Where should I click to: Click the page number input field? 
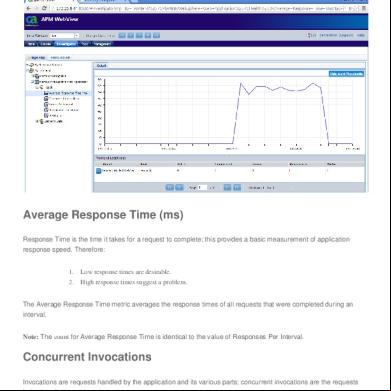coord(202,188)
